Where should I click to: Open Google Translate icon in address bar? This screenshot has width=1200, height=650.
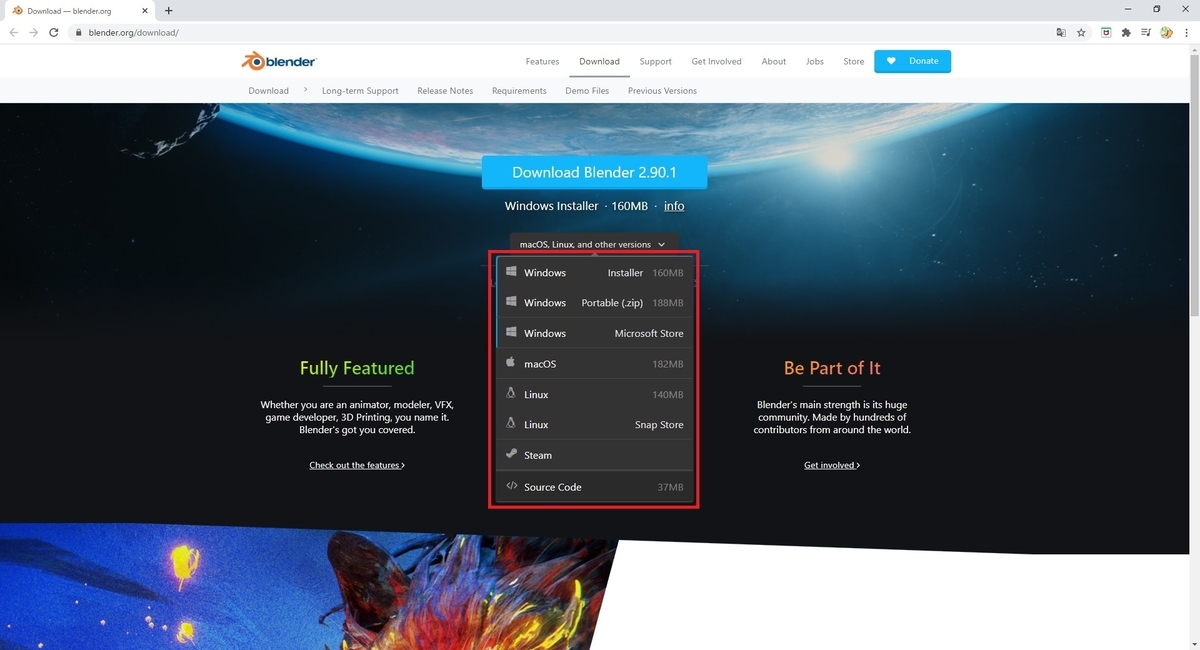click(1061, 32)
